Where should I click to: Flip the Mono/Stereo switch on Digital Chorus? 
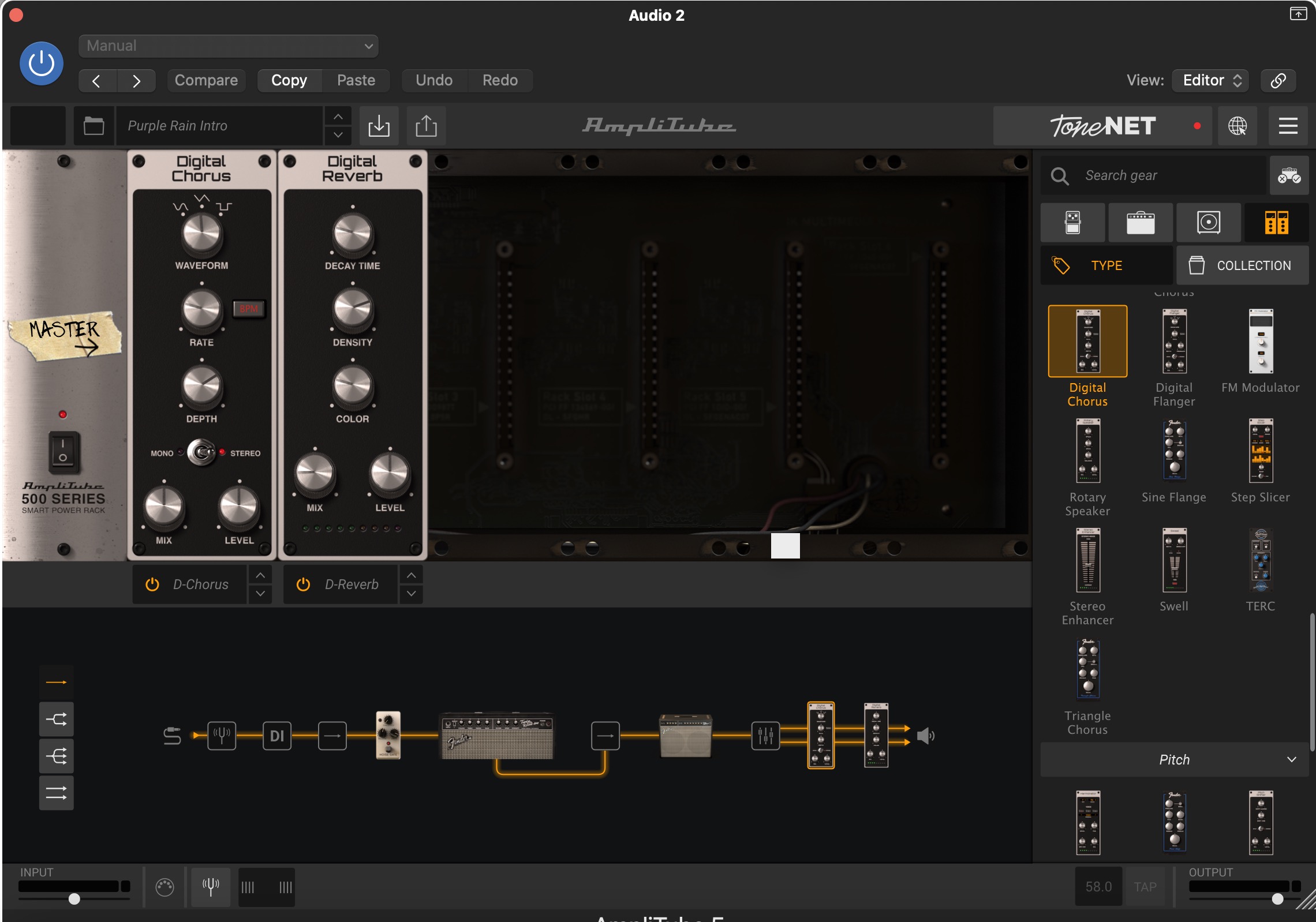201,452
